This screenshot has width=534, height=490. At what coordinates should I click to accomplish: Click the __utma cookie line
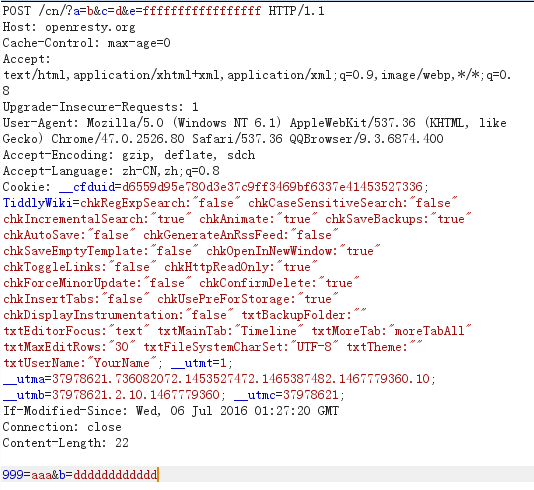coord(219,379)
